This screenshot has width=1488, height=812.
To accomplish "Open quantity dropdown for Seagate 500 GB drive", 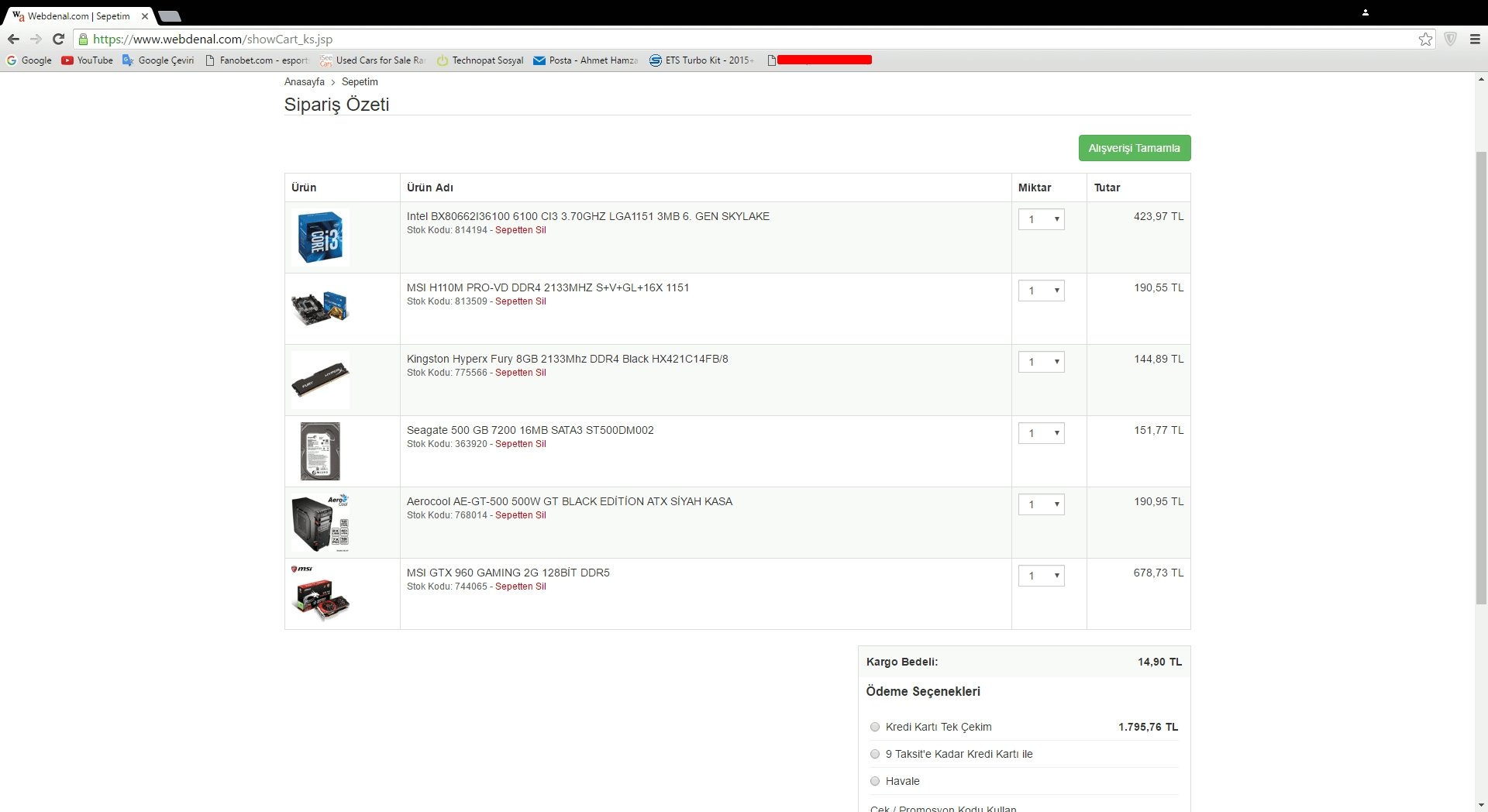I will pyautogui.click(x=1042, y=433).
